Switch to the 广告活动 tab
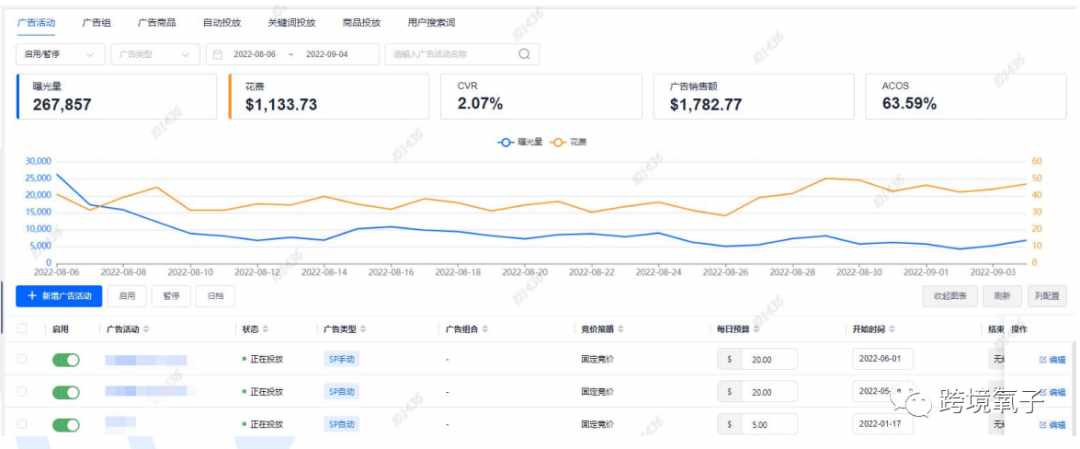This screenshot has height=449, width=1080. 36,22
